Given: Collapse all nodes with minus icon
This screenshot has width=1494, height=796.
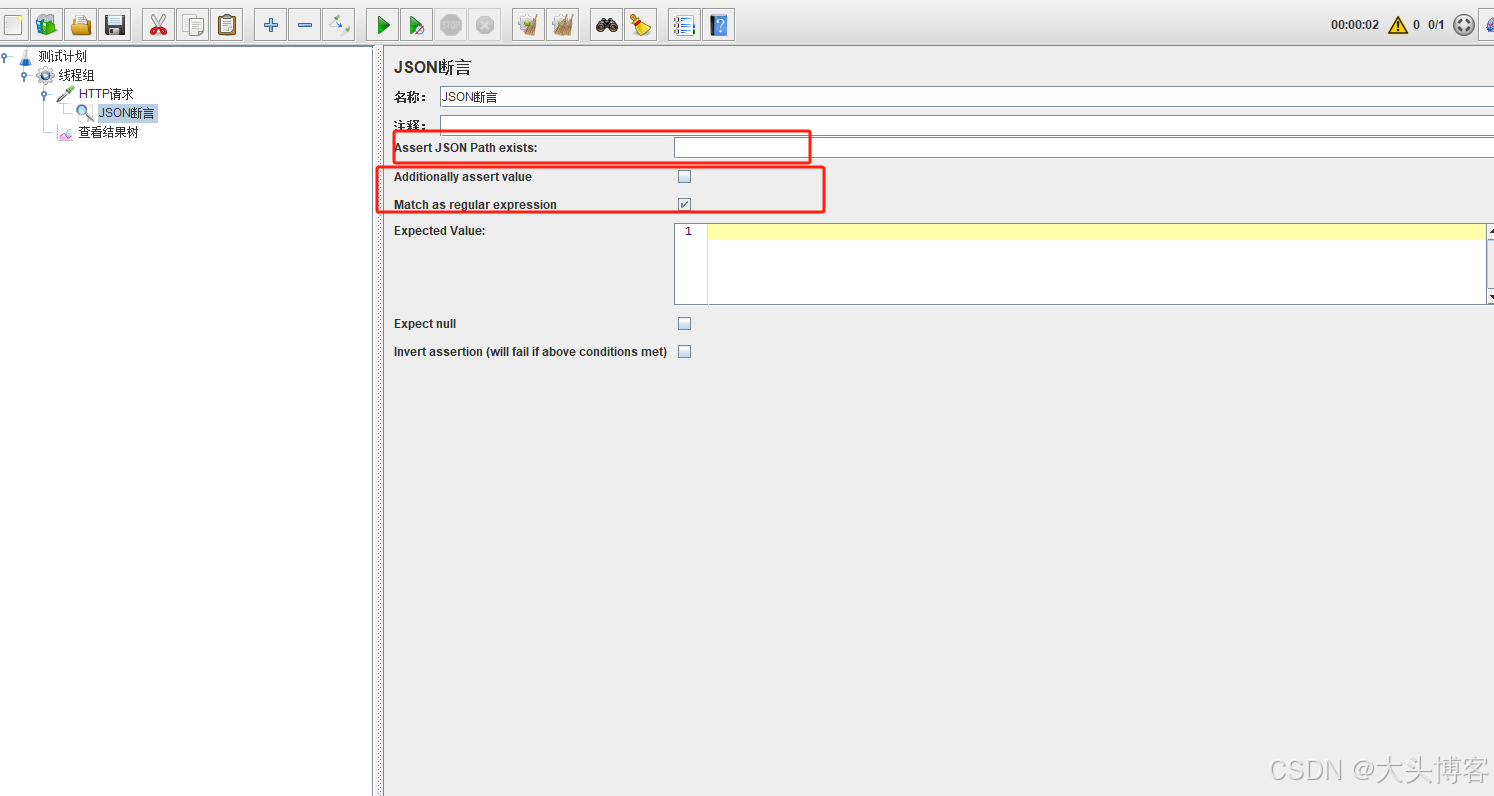Looking at the screenshot, I should click(x=304, y=24).
